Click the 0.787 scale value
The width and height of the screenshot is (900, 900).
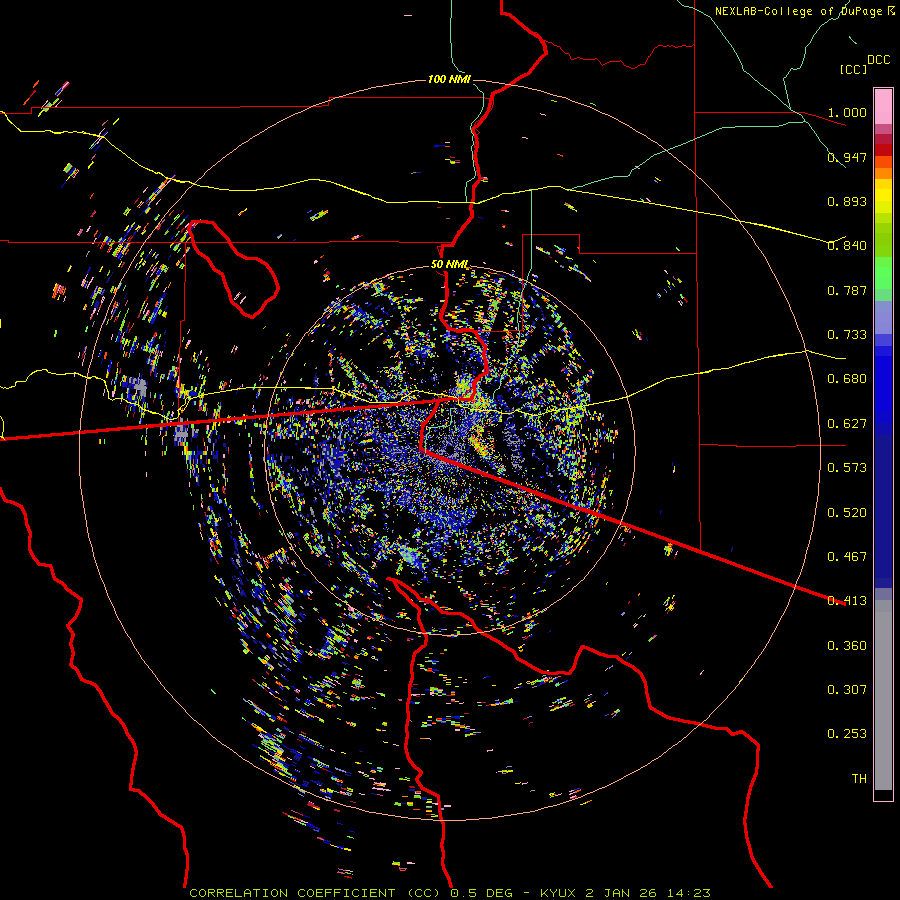[x=847, y=290]
